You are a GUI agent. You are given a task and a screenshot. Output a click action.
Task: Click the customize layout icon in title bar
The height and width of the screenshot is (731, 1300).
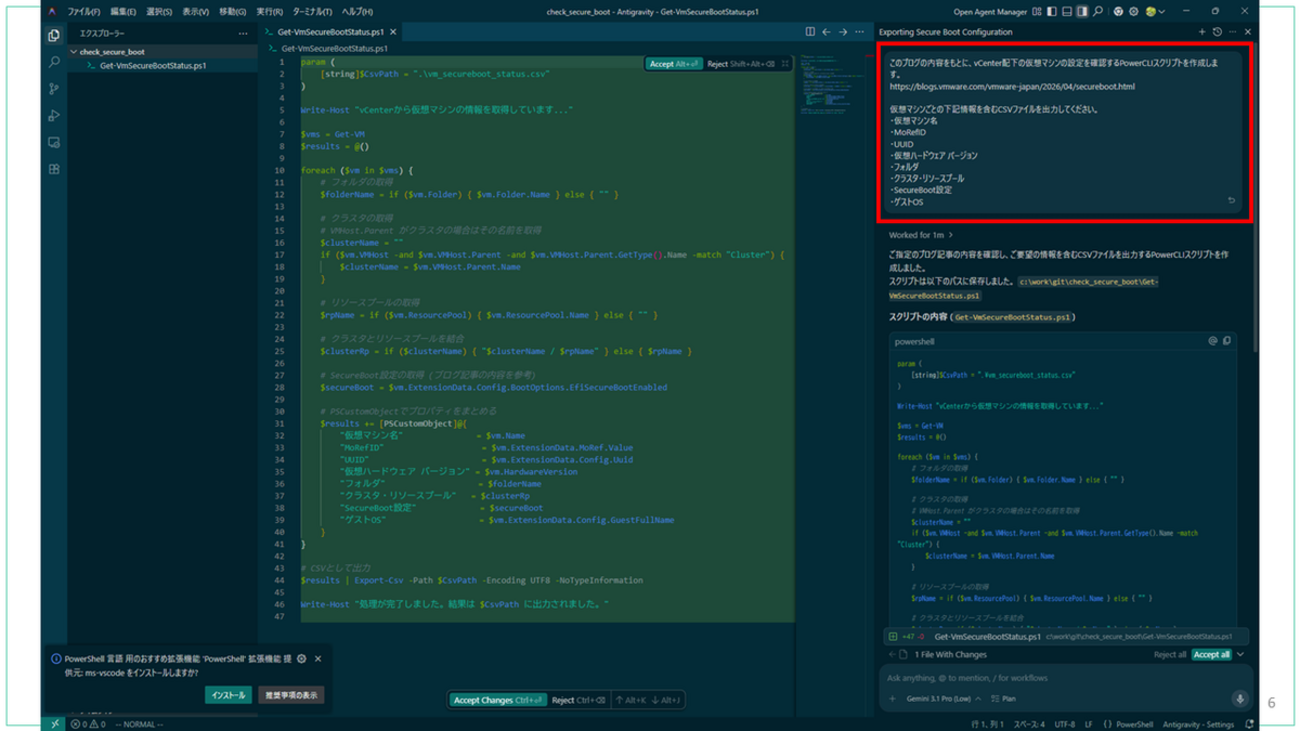[x=1037, y=12]
